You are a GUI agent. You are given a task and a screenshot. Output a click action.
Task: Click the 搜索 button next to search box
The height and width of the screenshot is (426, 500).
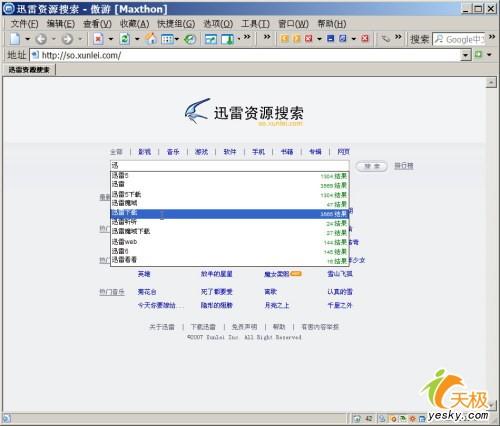pos(371,166)
